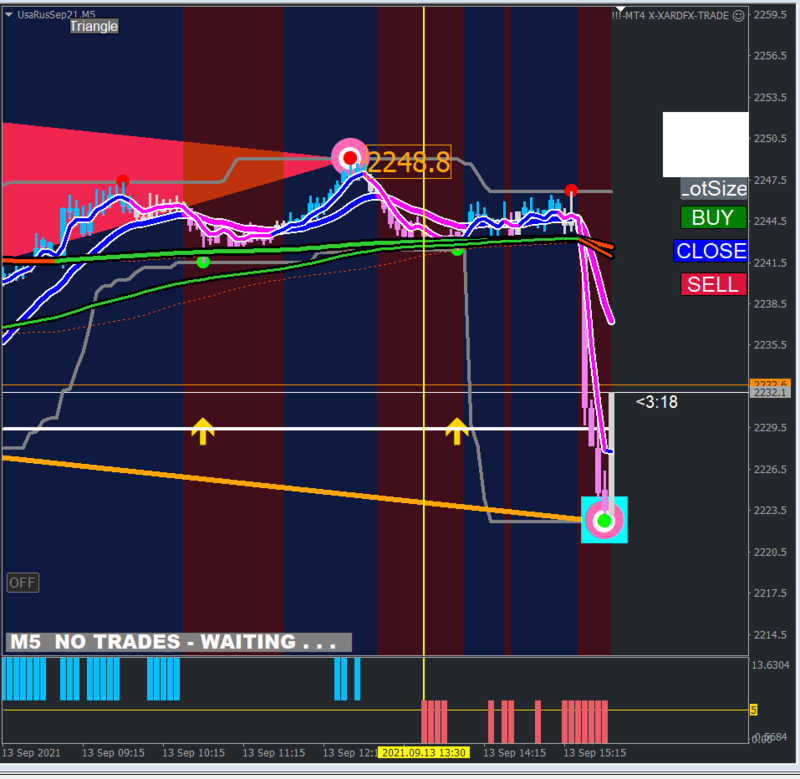Click the M5 NO TRADES - WAITING status bar

tap(179, 642)
